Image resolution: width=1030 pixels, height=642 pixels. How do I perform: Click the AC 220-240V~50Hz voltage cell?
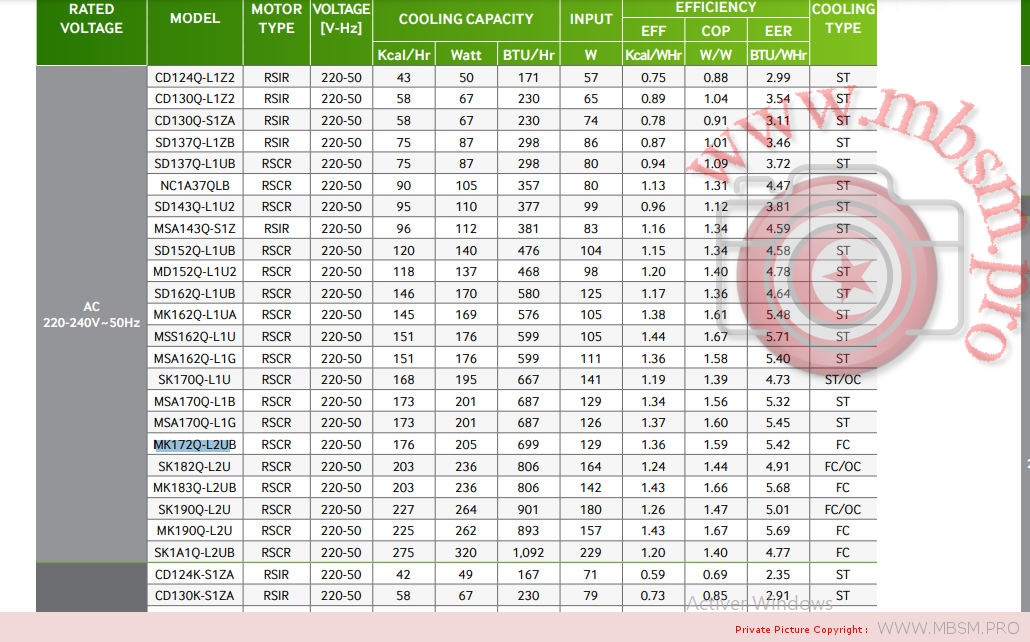[91, 315]
